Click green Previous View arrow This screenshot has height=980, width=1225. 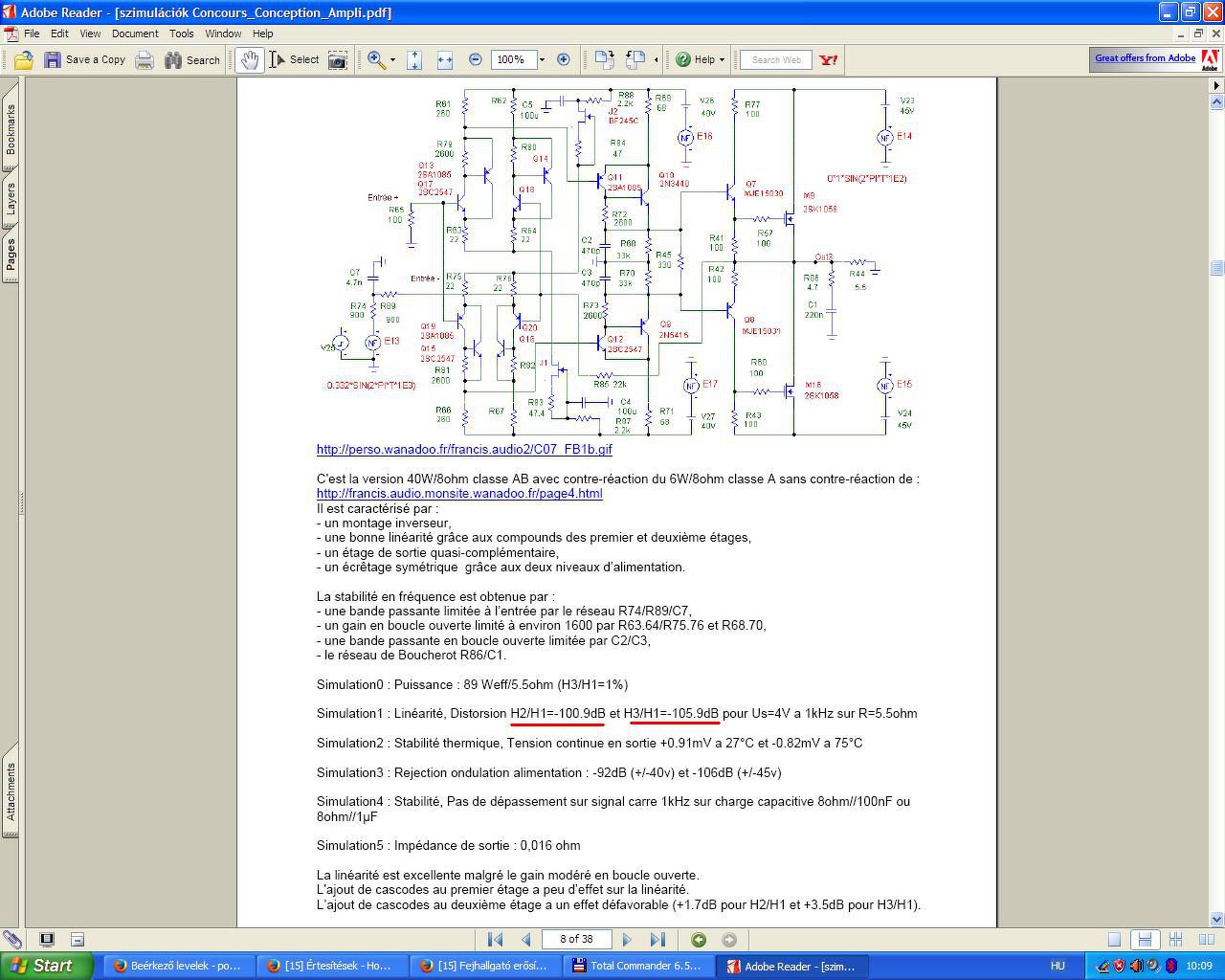(x=699, y=940)
